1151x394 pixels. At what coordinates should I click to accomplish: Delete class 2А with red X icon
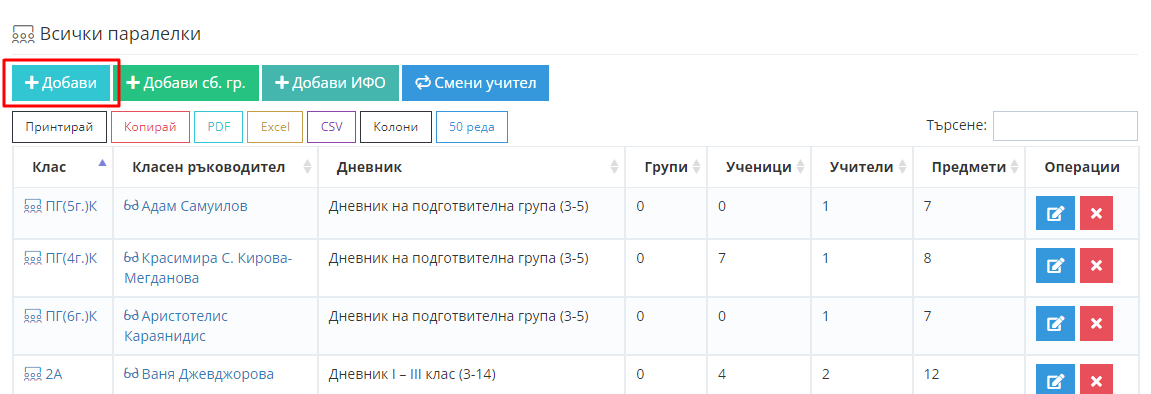coord(1096,380)
